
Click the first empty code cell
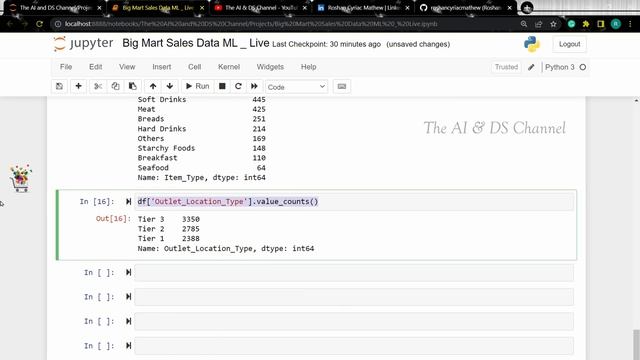(354, 273)
